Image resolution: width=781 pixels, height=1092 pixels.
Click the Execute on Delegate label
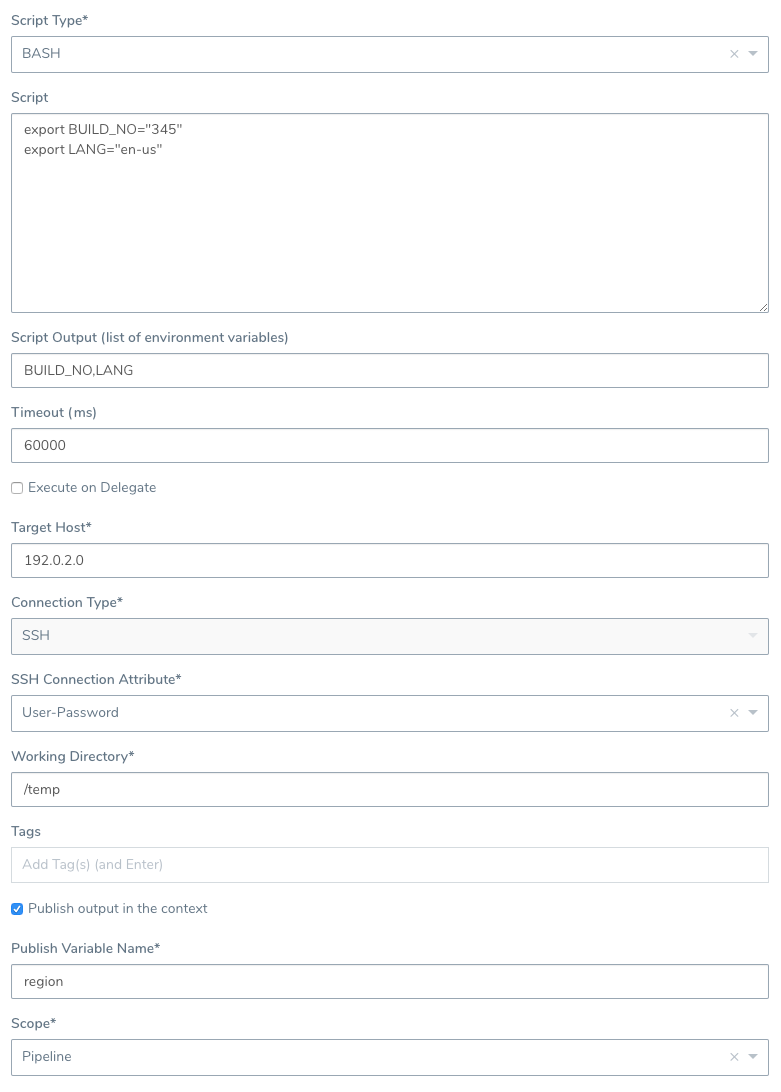[92, 488]
